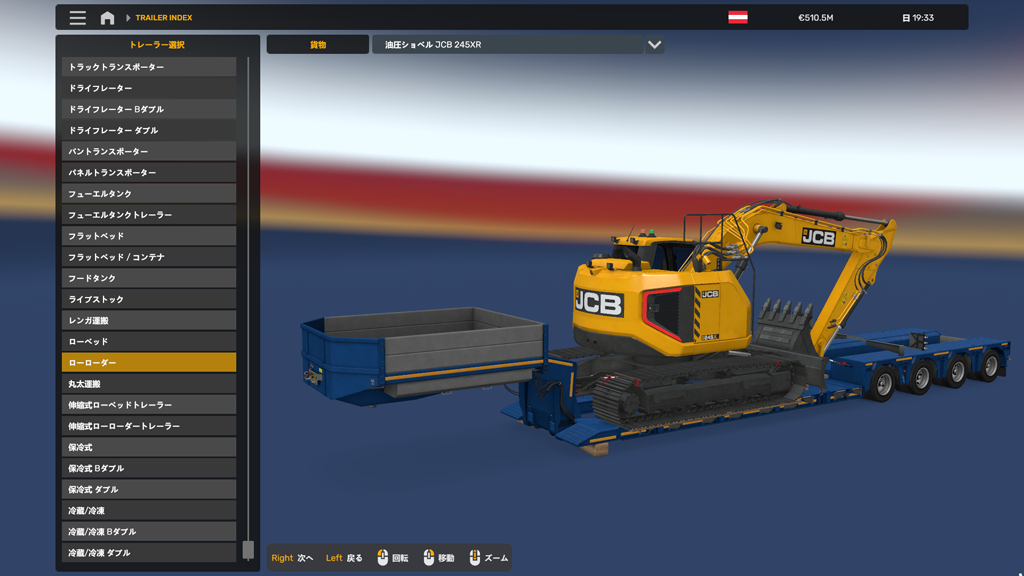The width and height of the screenshot is (1024, 576).
Task: Click the Austrian flag icon
Action: (738, 17)
